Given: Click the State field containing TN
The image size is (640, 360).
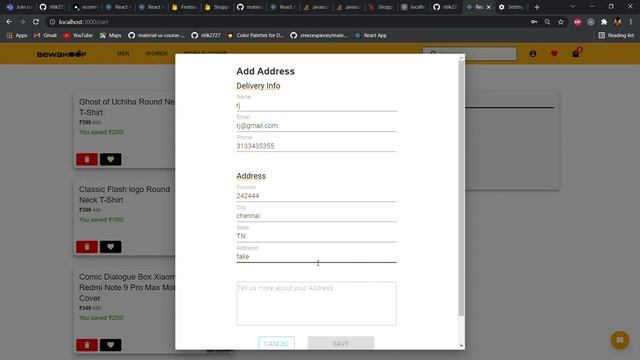Looking at the screenshot, I should click(316, 236).
